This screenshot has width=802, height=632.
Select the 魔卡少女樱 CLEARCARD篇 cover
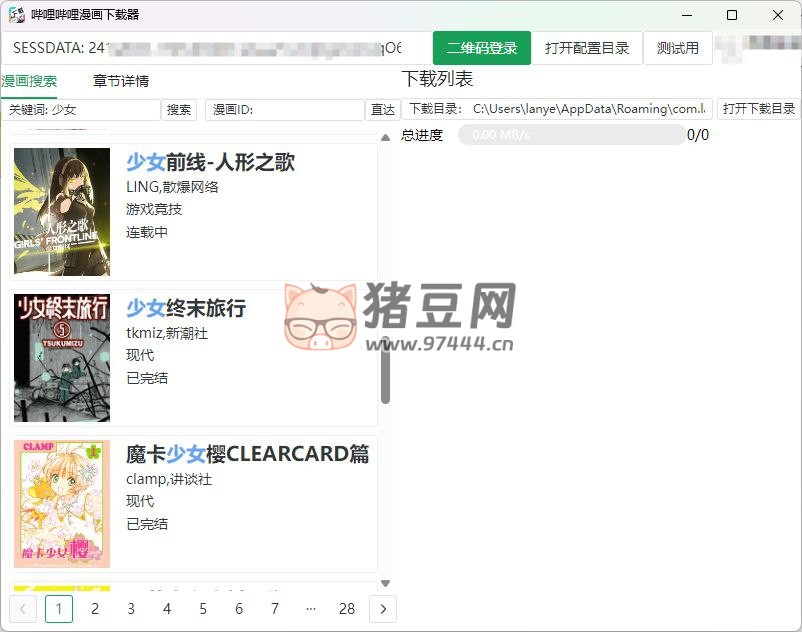[x=62, y=504]
